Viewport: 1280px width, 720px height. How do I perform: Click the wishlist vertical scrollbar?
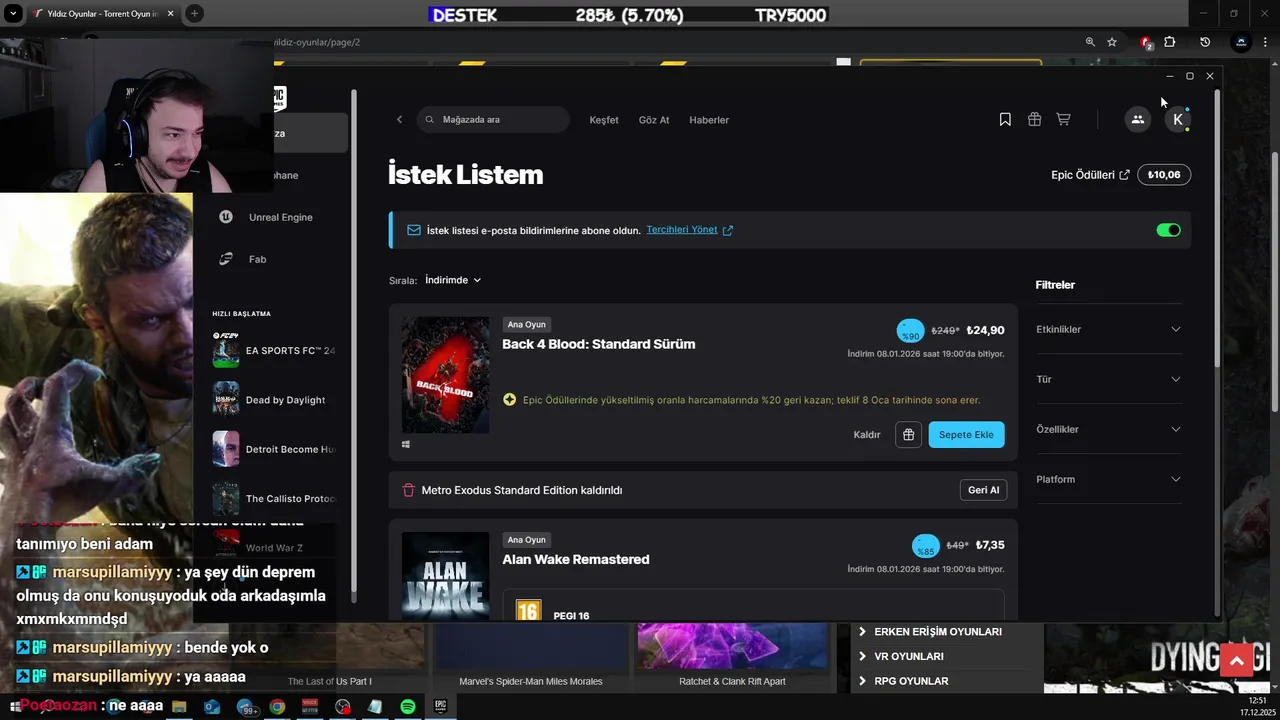tap(1216, 230)
